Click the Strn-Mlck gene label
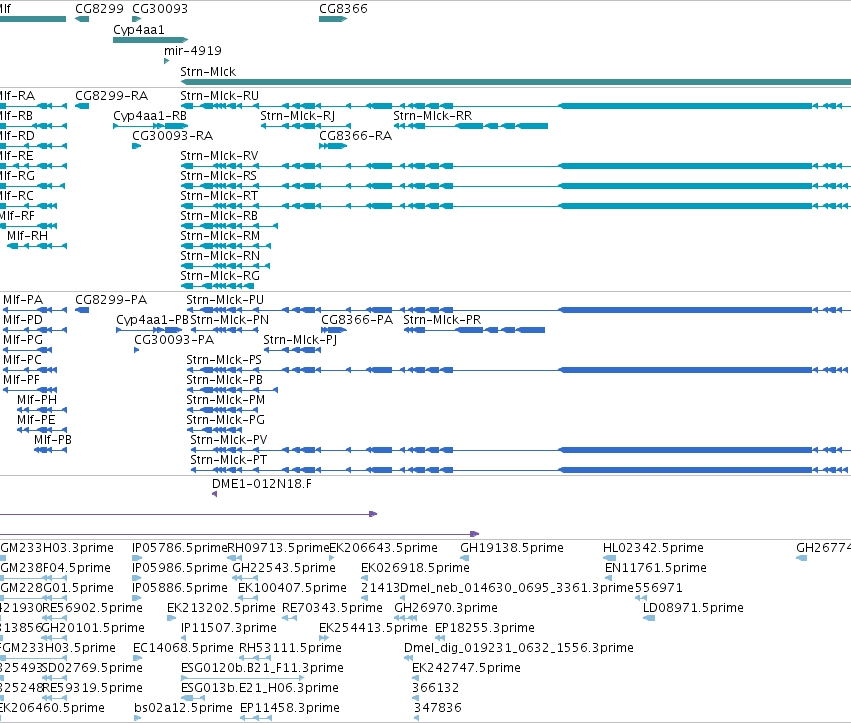Image resolution: width=851 pixels, height=723 pixels. (x=208, y=72)
